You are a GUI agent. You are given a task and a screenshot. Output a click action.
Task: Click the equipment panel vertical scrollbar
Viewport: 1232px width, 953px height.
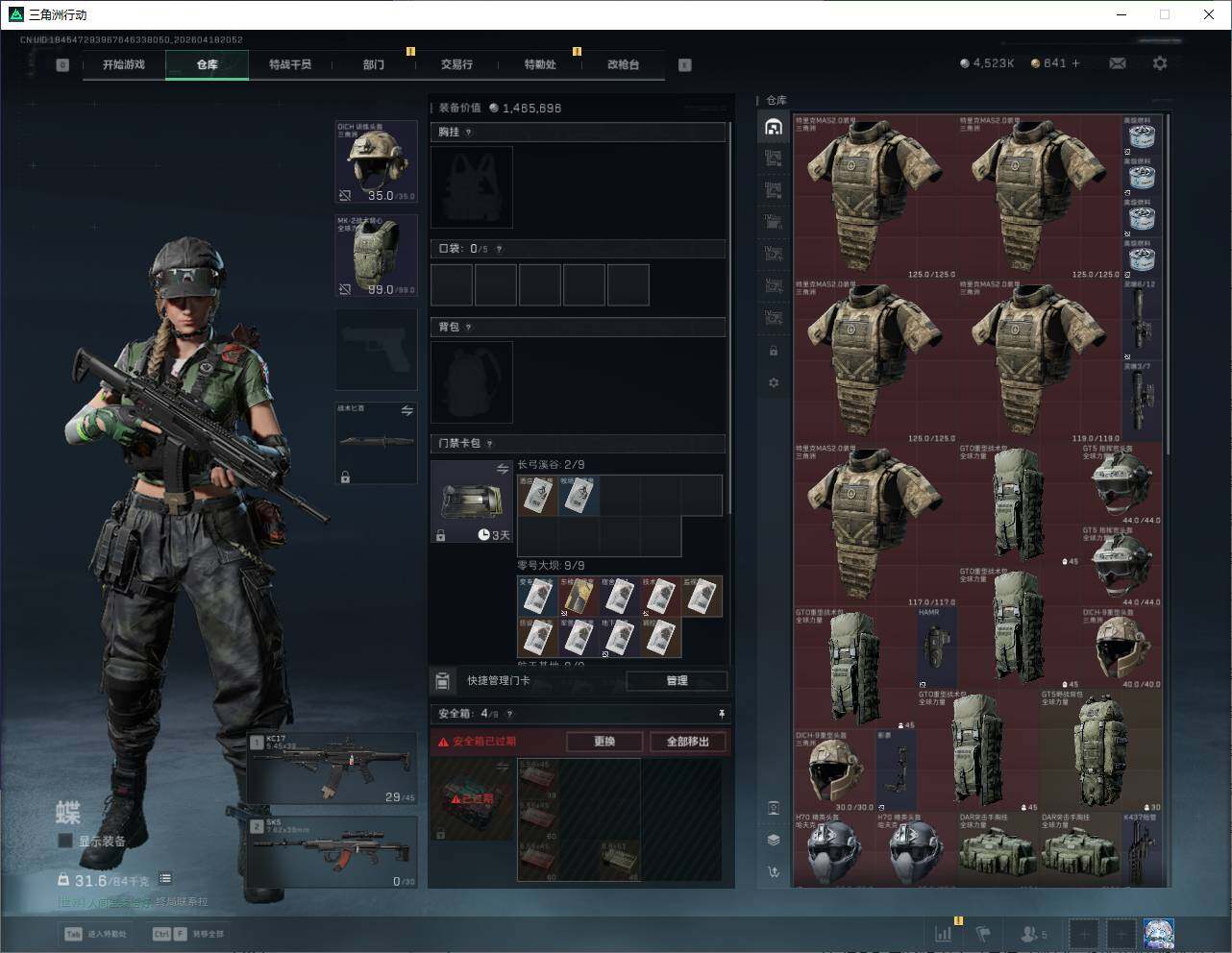point(730,317)
